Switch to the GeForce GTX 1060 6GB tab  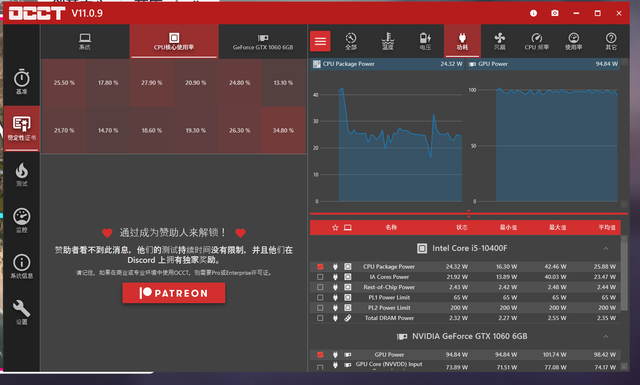point(263,41)
